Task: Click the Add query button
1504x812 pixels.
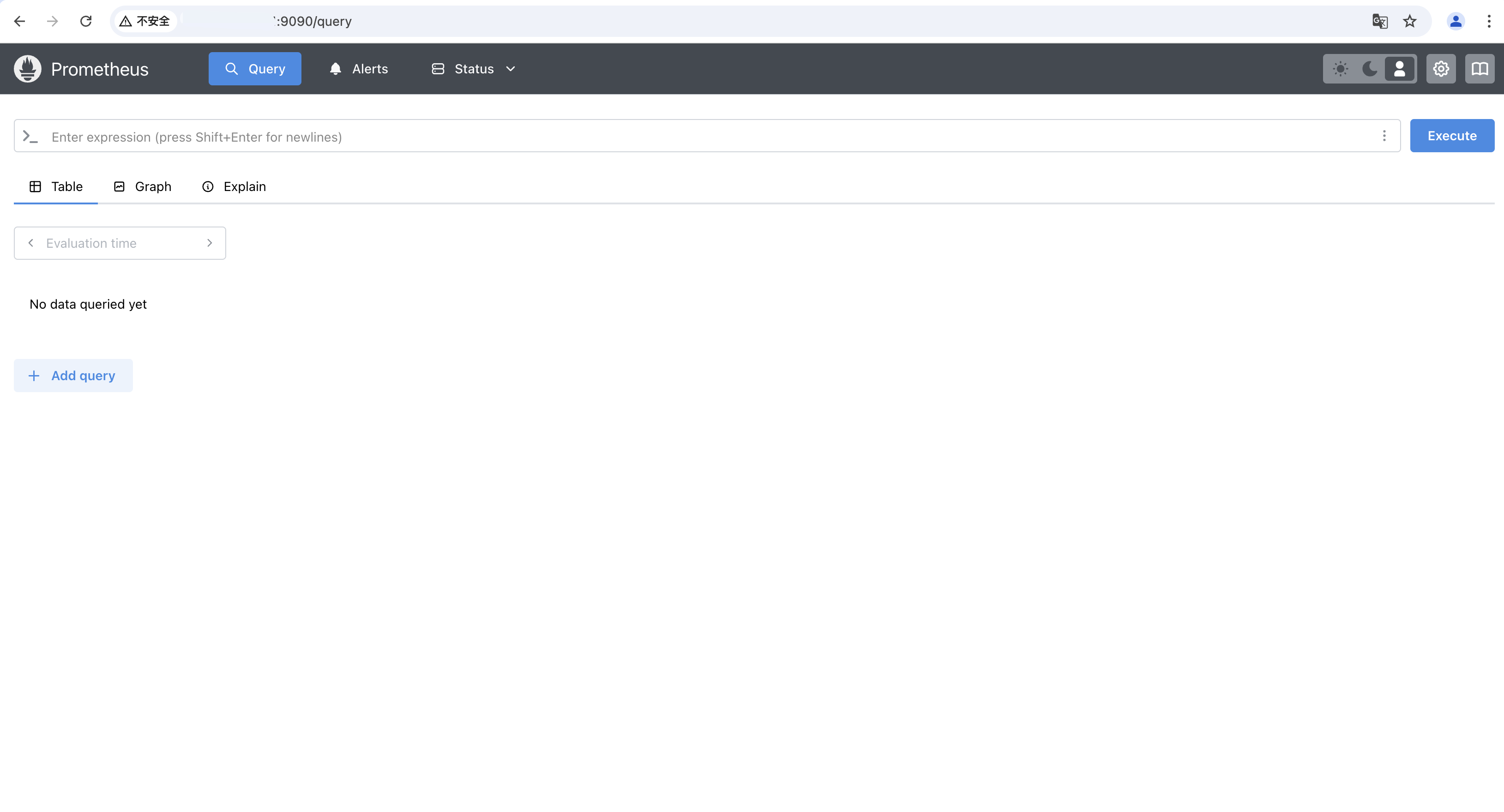Action: point(73,376)
